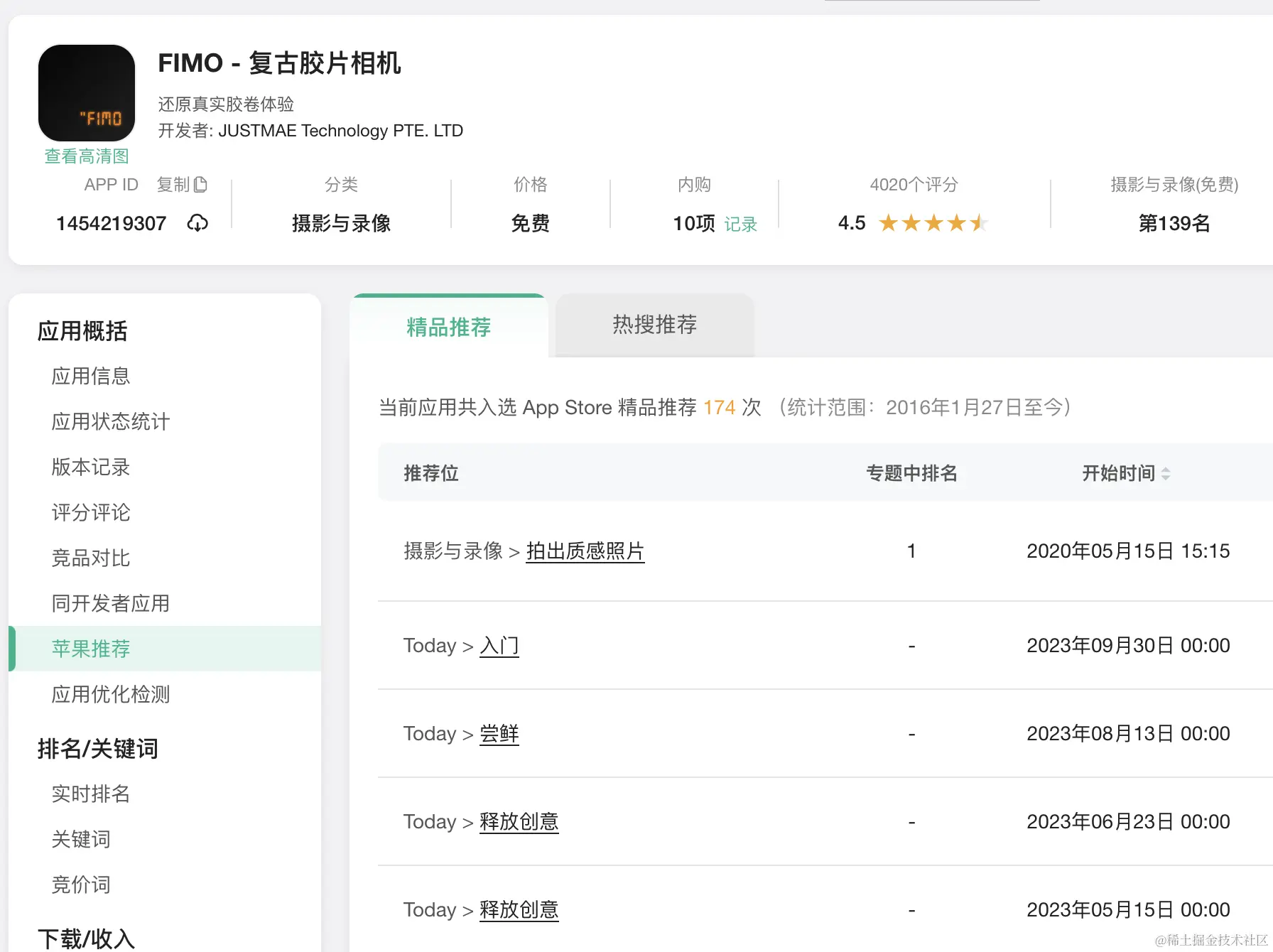
Task: Open the 记录 link beside 10项
Action: pos(741,225)
